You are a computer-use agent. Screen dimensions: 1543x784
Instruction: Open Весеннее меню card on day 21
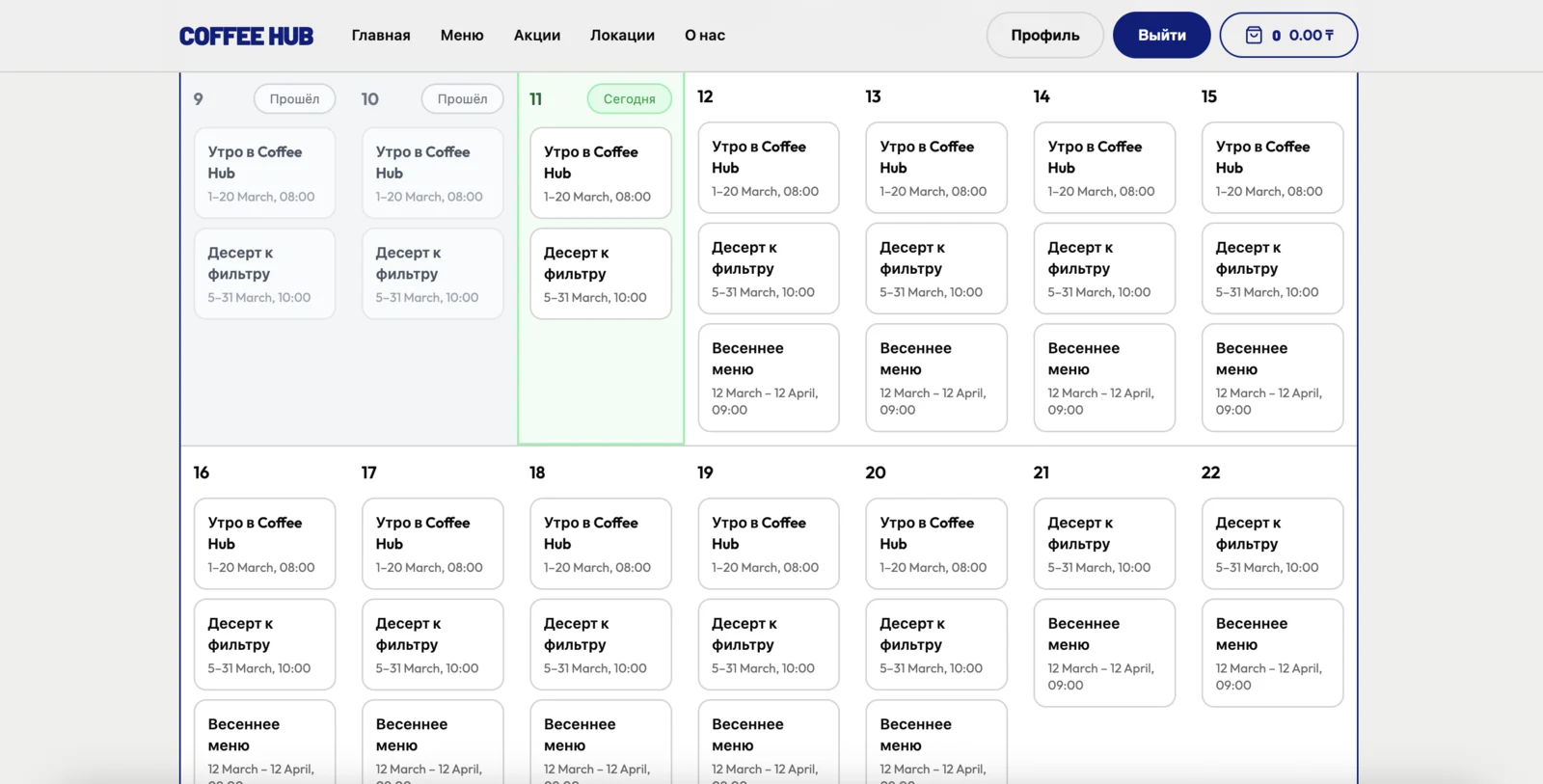[1104, 653]
